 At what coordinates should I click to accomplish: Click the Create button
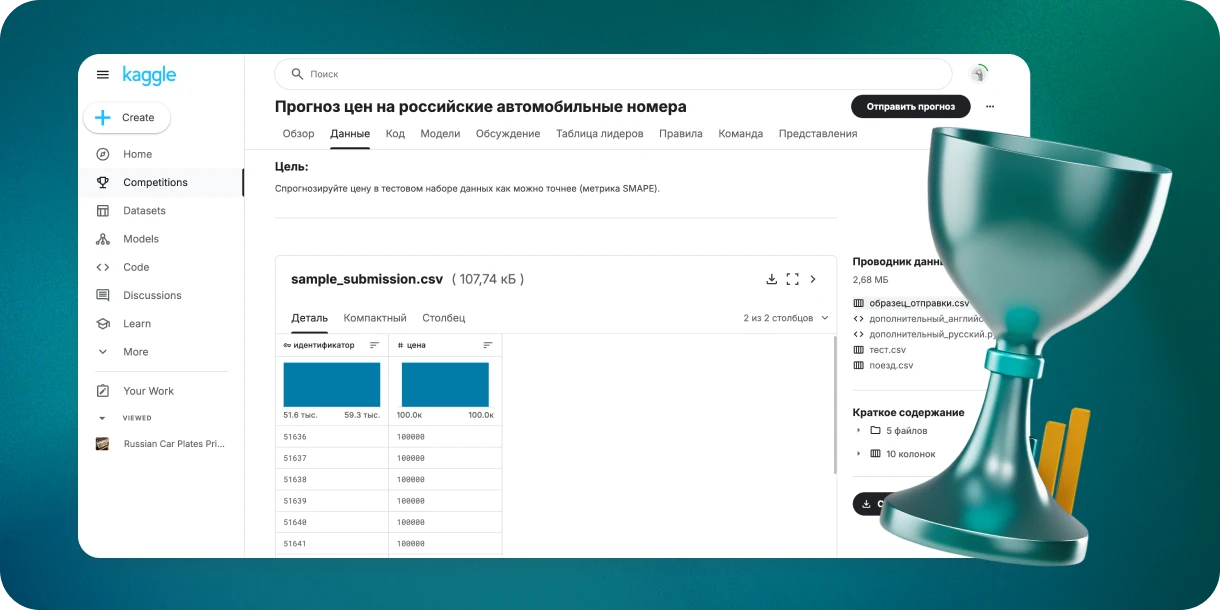[x=127, y=118]
